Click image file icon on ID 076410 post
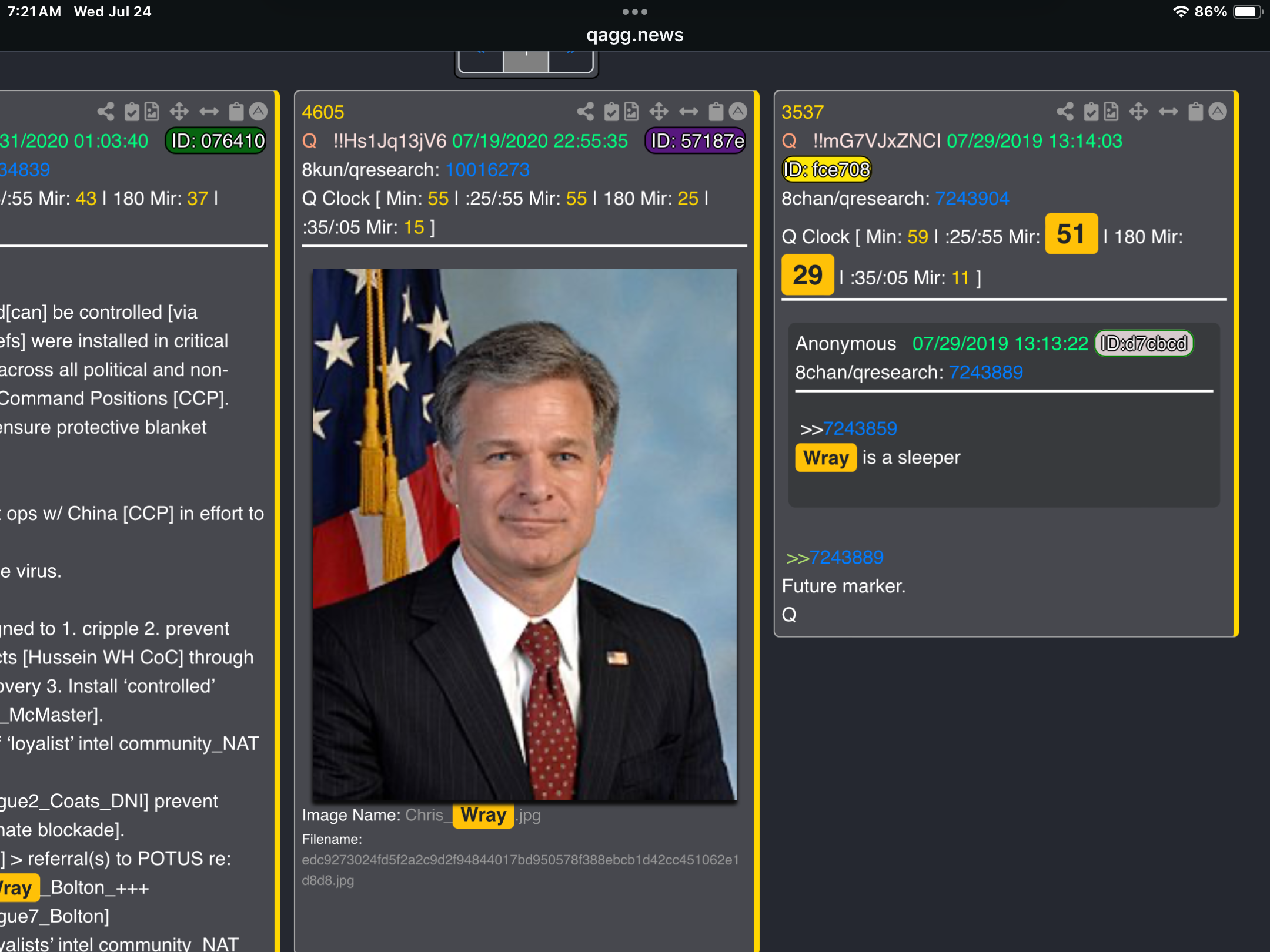The height and width of the screenshot is (952, 1270). tap(152, 111)
